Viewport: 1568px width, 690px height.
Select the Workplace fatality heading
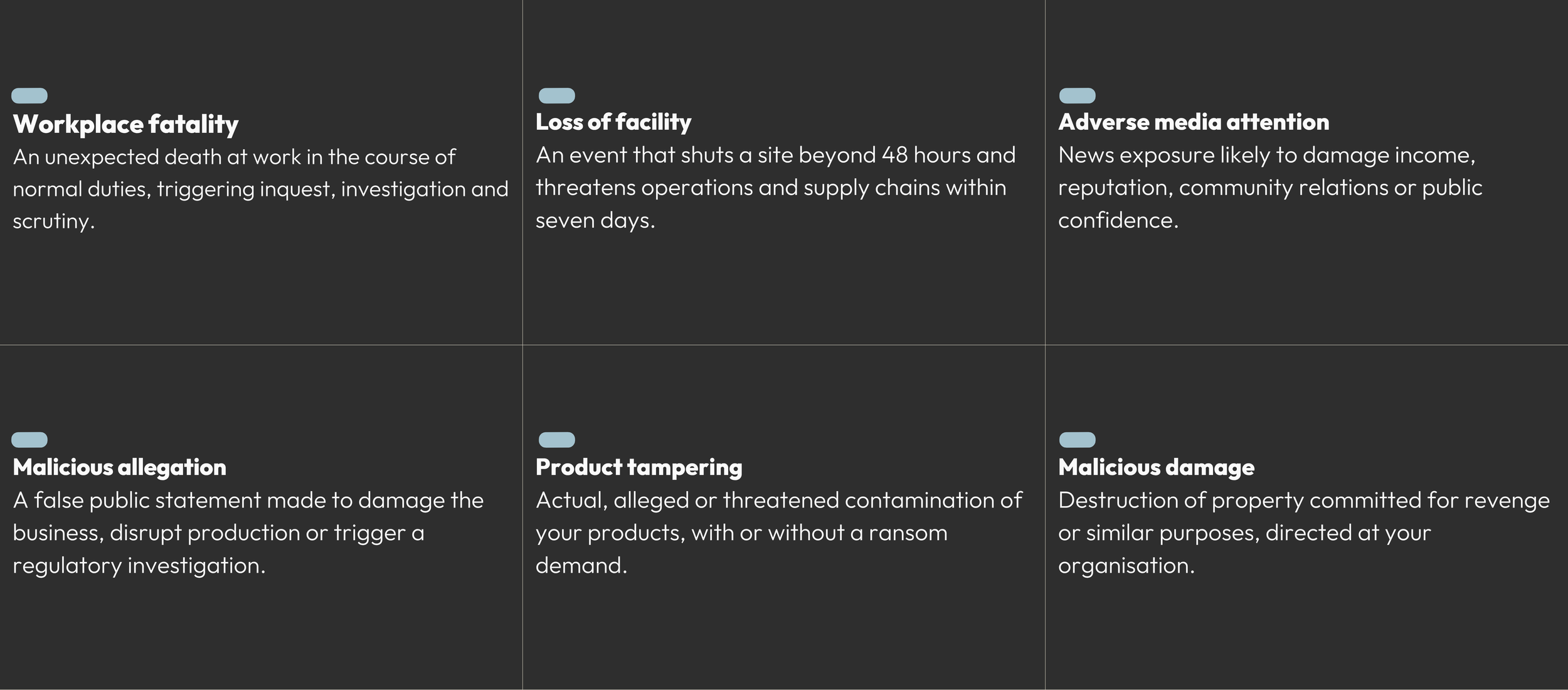(125, 124)
